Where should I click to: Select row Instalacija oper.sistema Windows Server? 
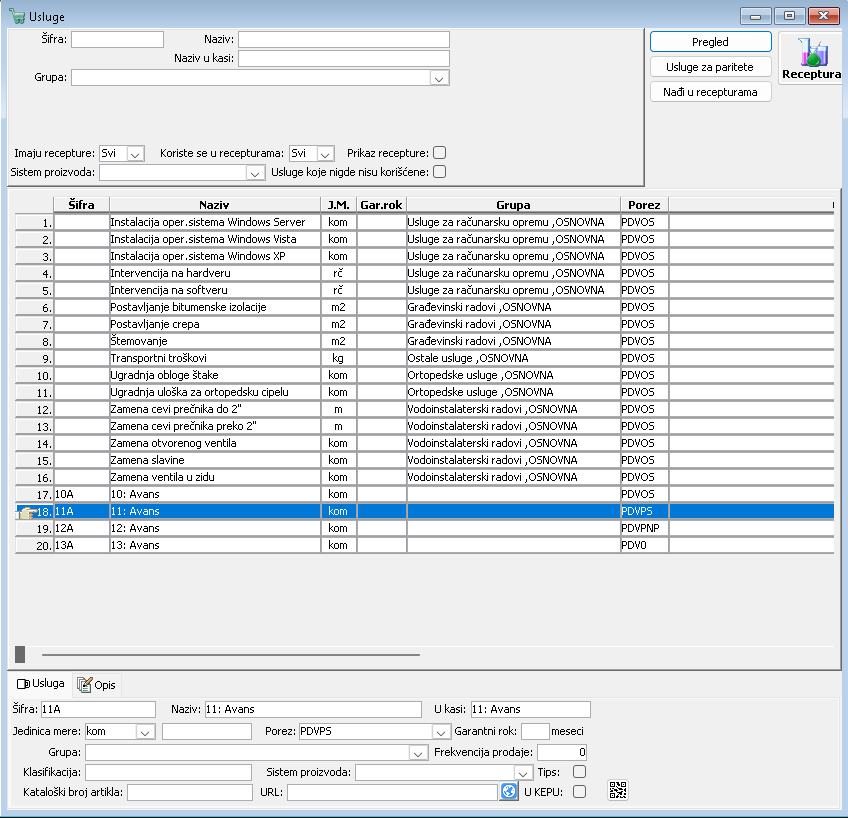[x=425, y=222]
